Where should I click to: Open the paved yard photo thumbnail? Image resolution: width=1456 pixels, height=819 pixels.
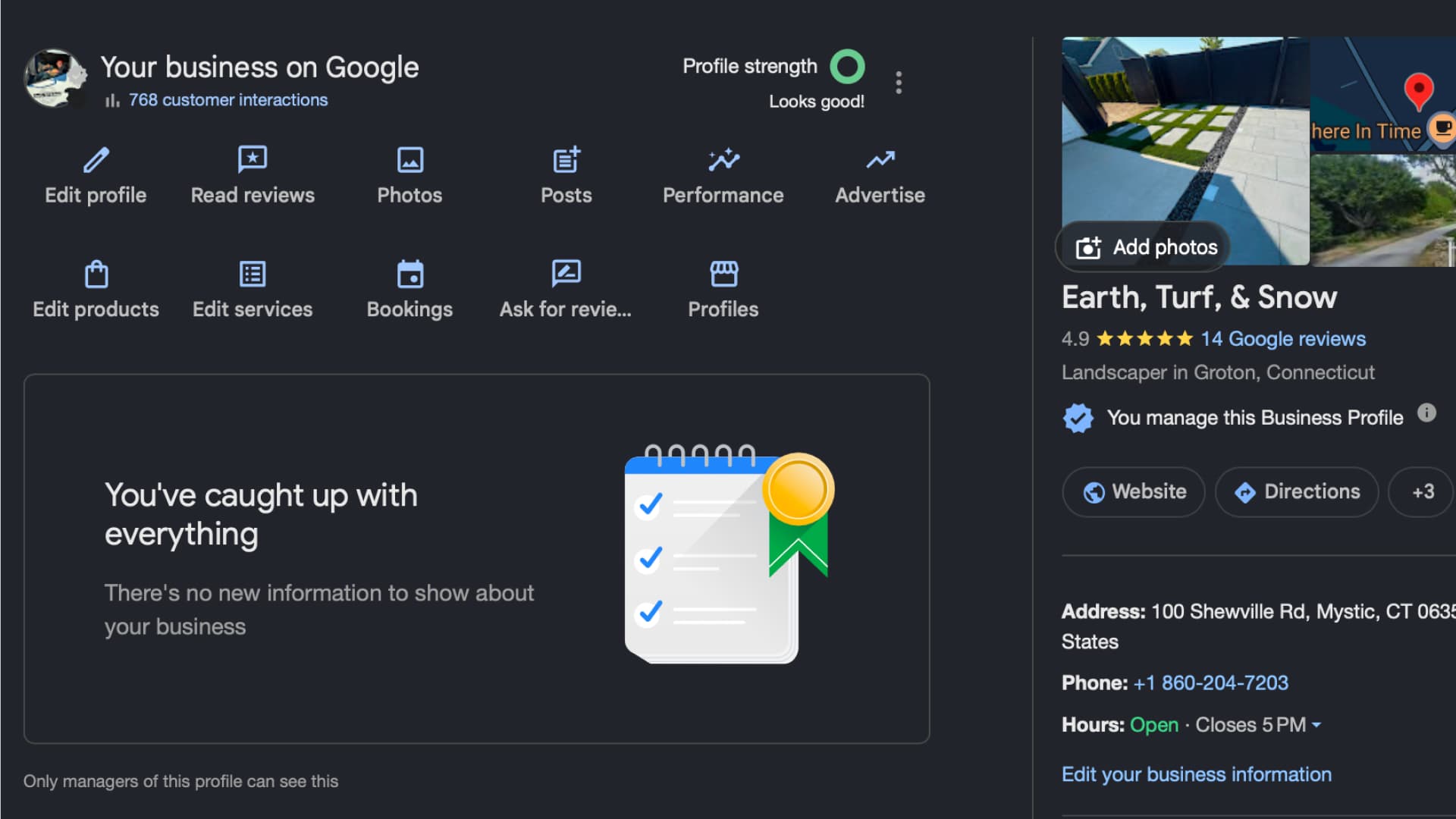tap(1185, 151)
